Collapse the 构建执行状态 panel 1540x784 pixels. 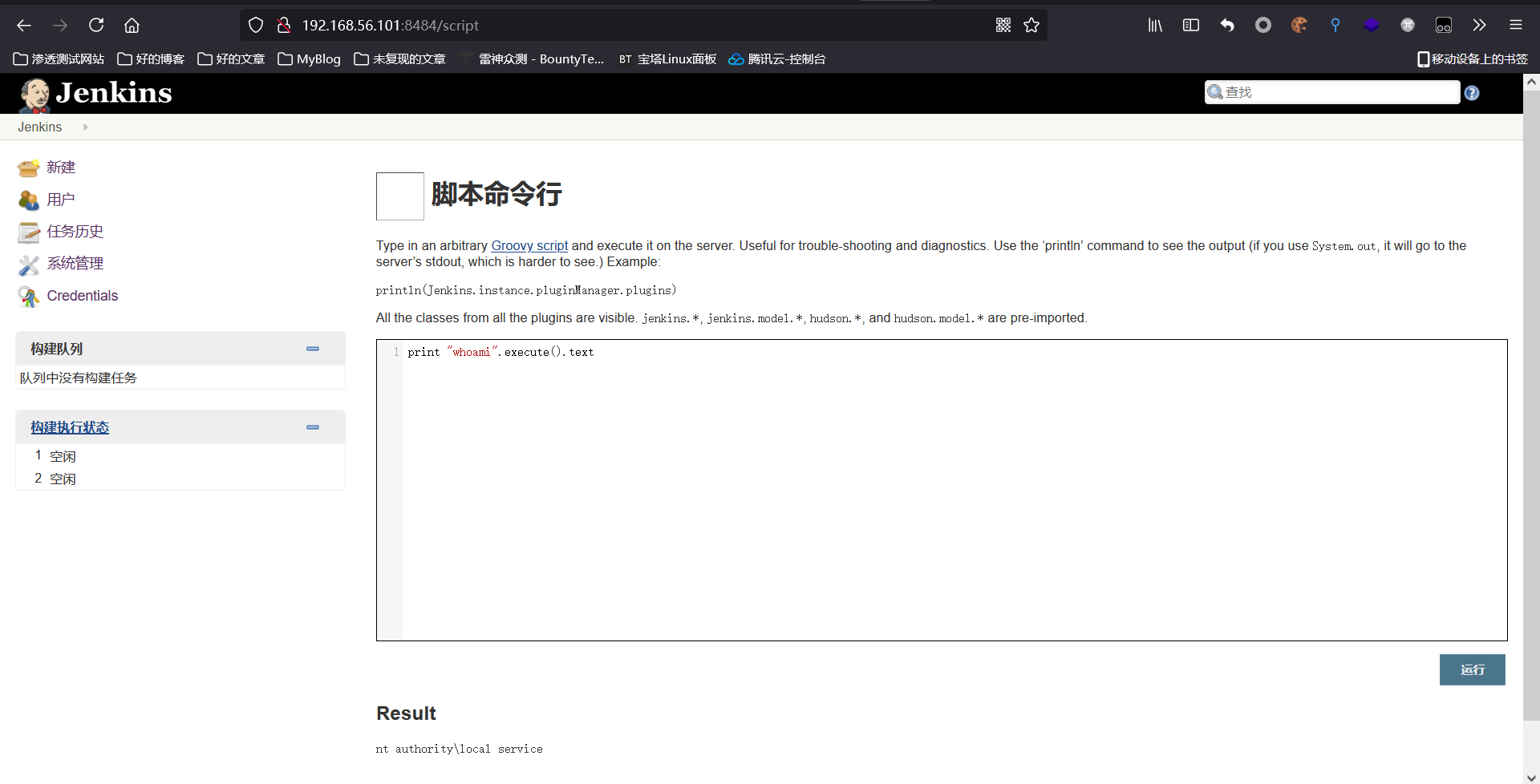313,427
